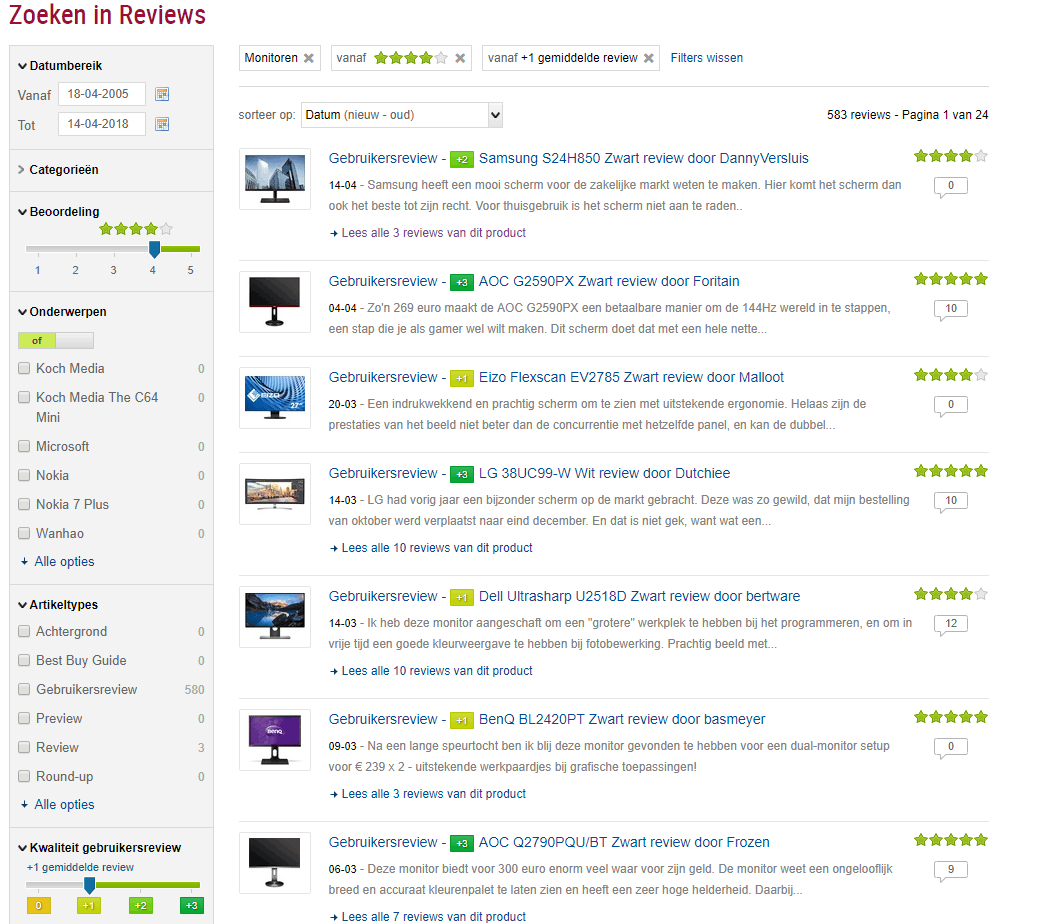Read all 10 reviews of LG 38UC99-W
1046x924 pixels.
pyautogui.click(x=437, y=548)
